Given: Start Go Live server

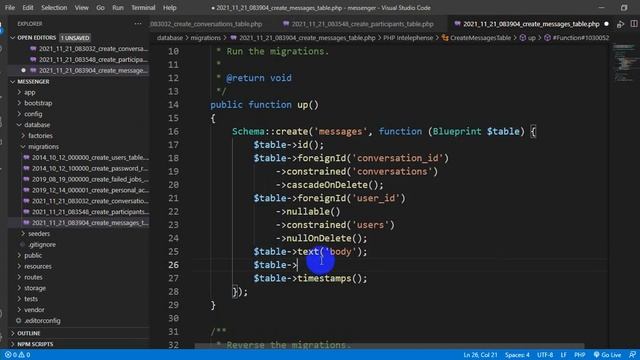Looking at the screenshot, I should [x=607, y=355].
